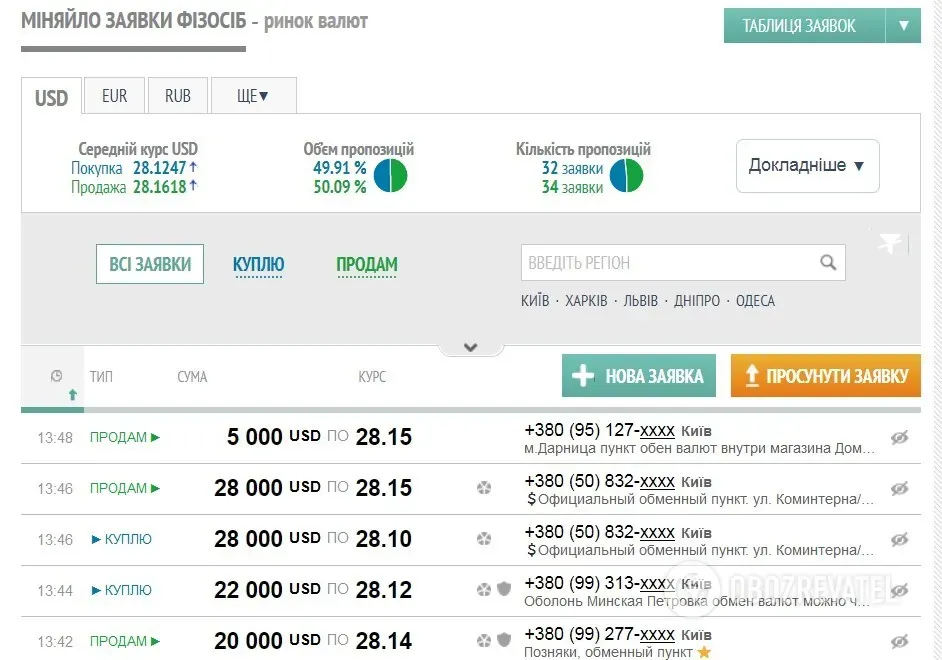Open arrow dropdown beside Таблиця заявок
942x660 pixels.
[x=903, y=26]
